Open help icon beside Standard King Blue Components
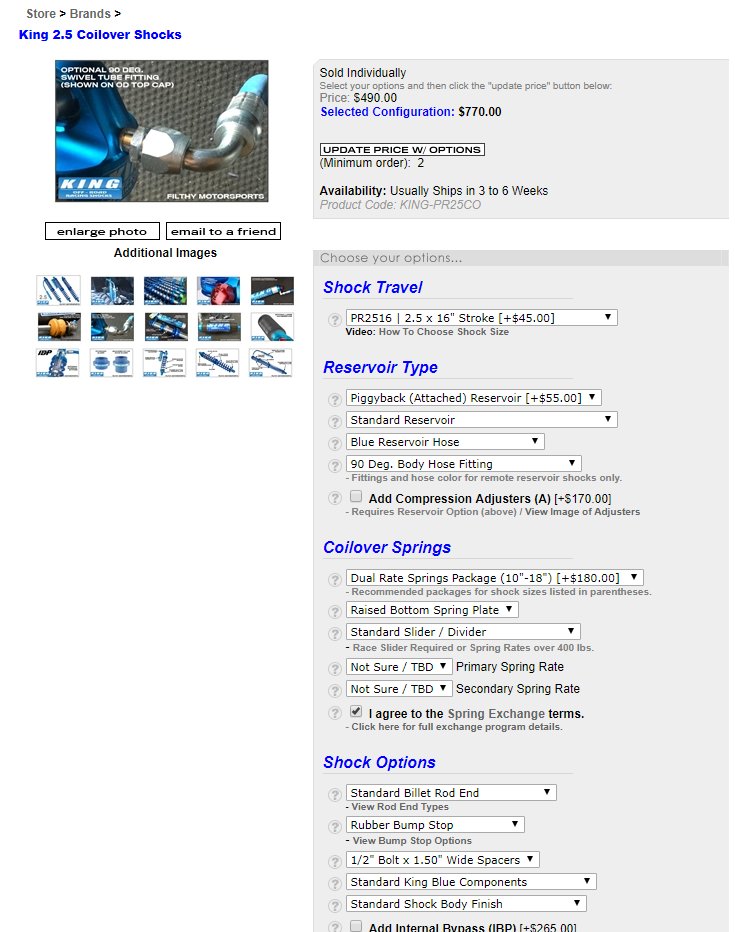 335,884
